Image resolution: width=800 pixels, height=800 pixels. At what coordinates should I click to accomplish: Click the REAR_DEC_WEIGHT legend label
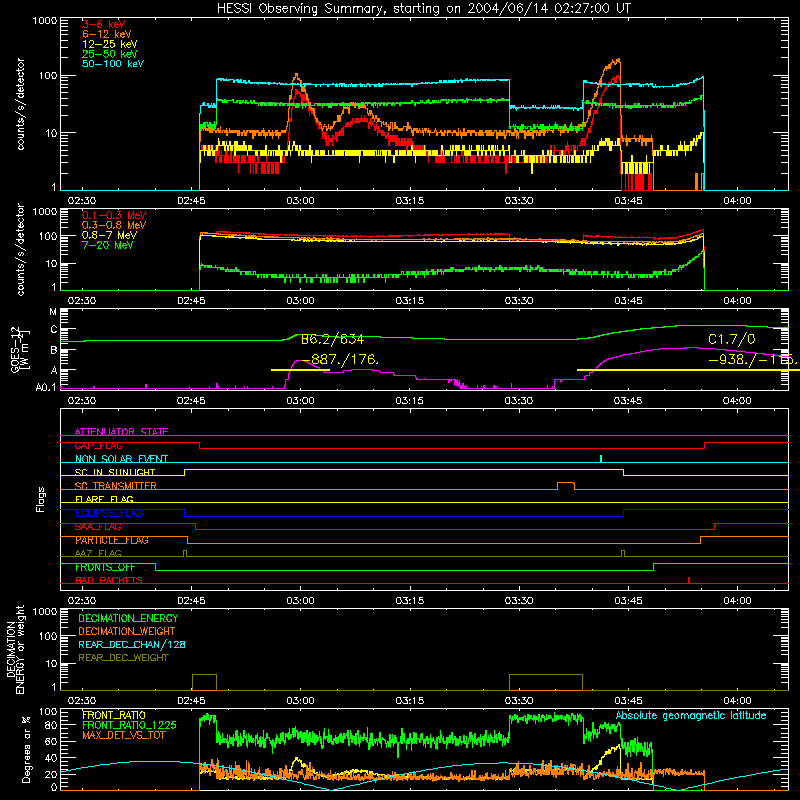pos(123,658)
